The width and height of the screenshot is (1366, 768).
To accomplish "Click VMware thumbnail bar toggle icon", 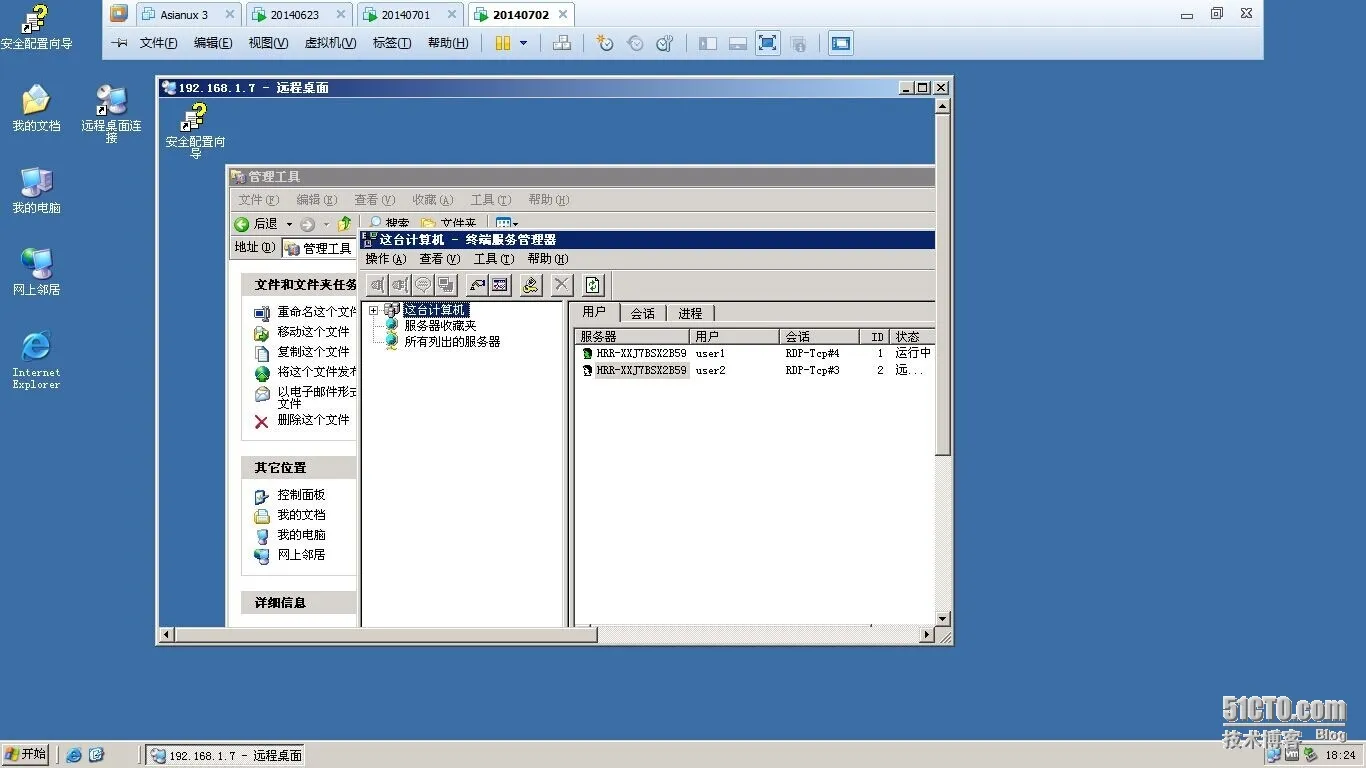I will click(x=738, y=43).
